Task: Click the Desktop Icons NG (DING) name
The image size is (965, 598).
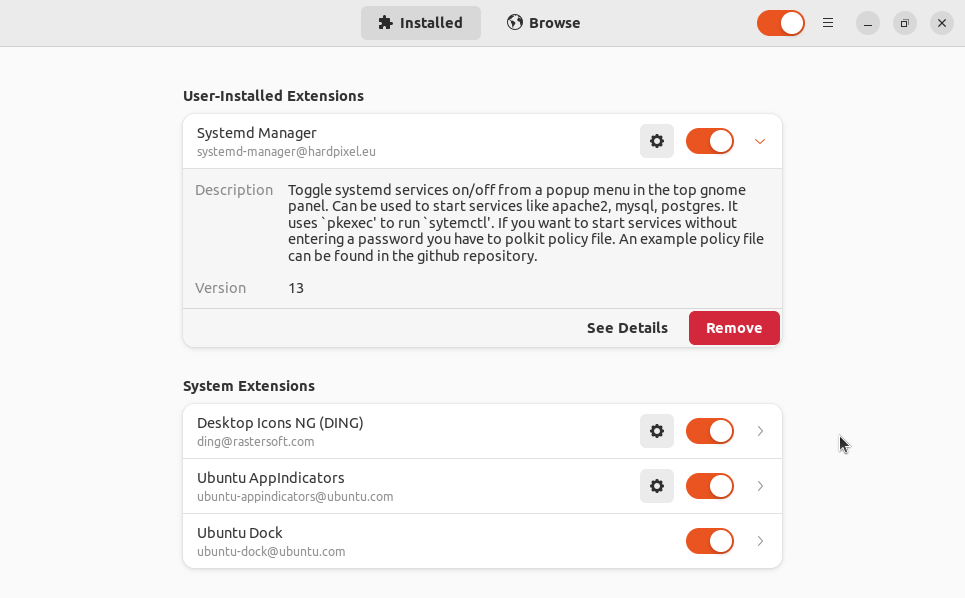Action: click(280, 423)
